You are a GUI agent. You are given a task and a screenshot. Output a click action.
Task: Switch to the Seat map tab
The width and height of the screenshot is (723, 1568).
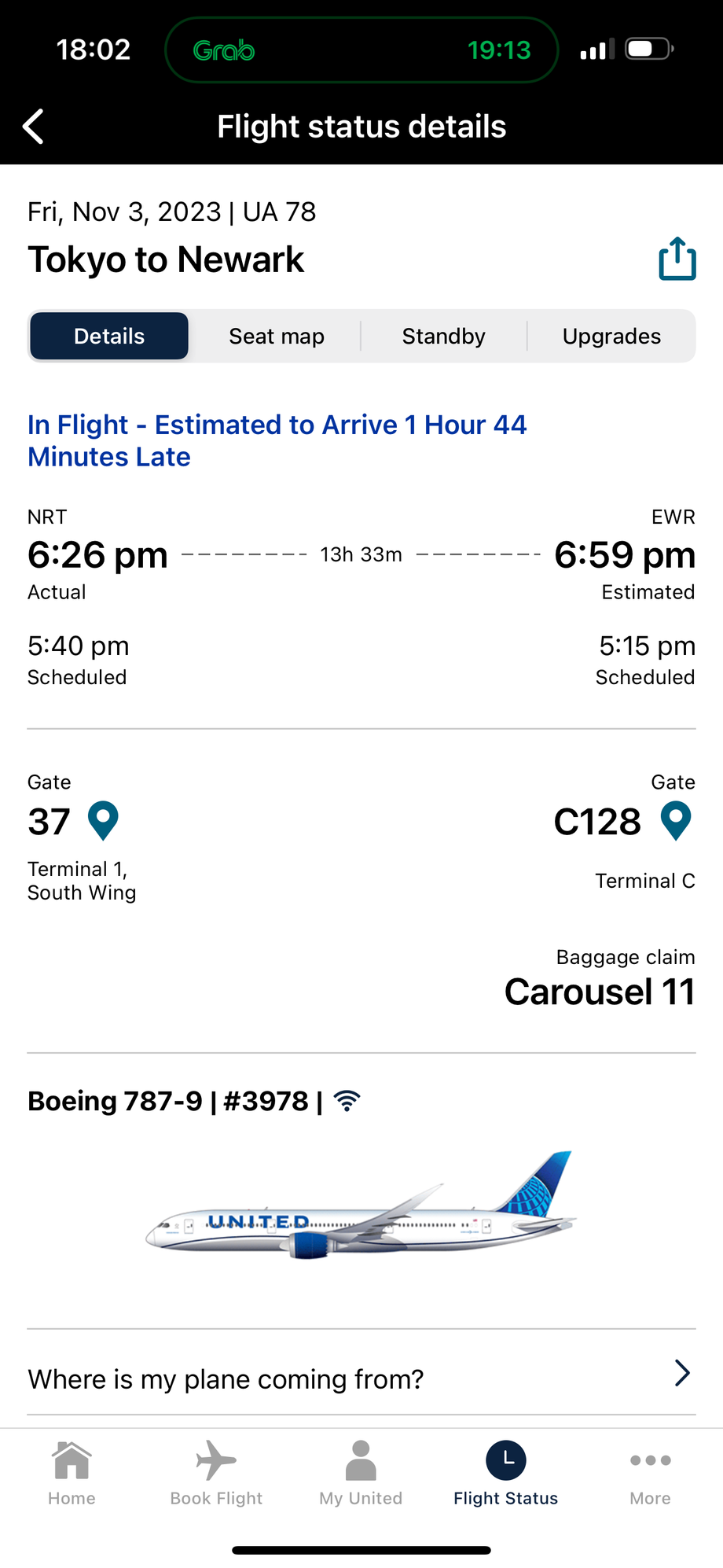coord(277,336)
